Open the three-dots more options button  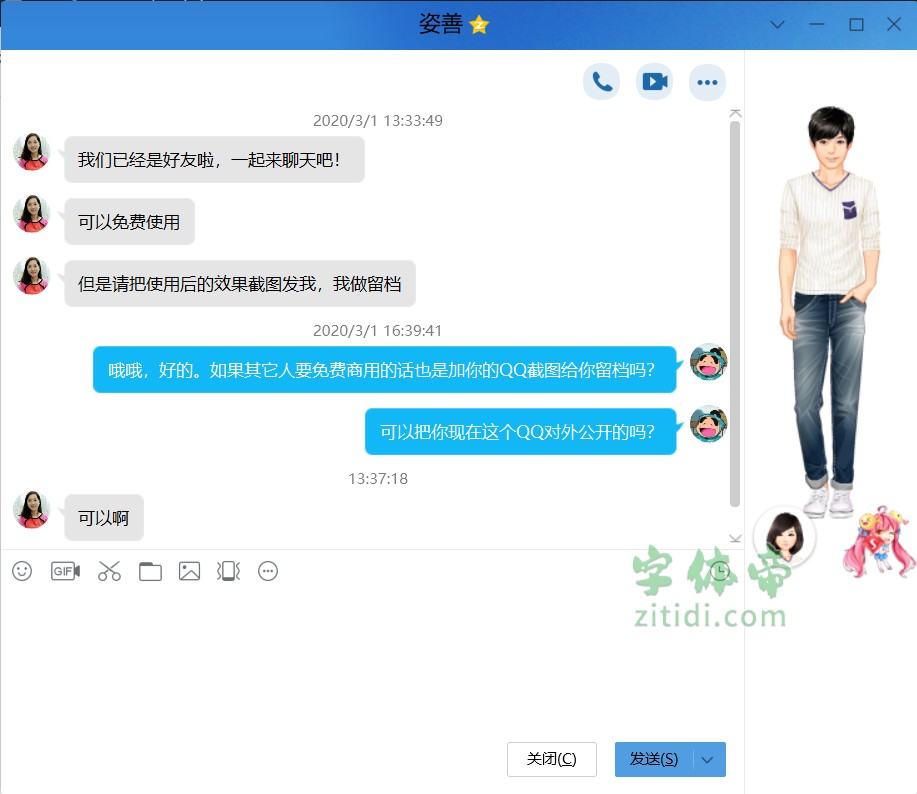pyautogui.click(x=707, y=82)
